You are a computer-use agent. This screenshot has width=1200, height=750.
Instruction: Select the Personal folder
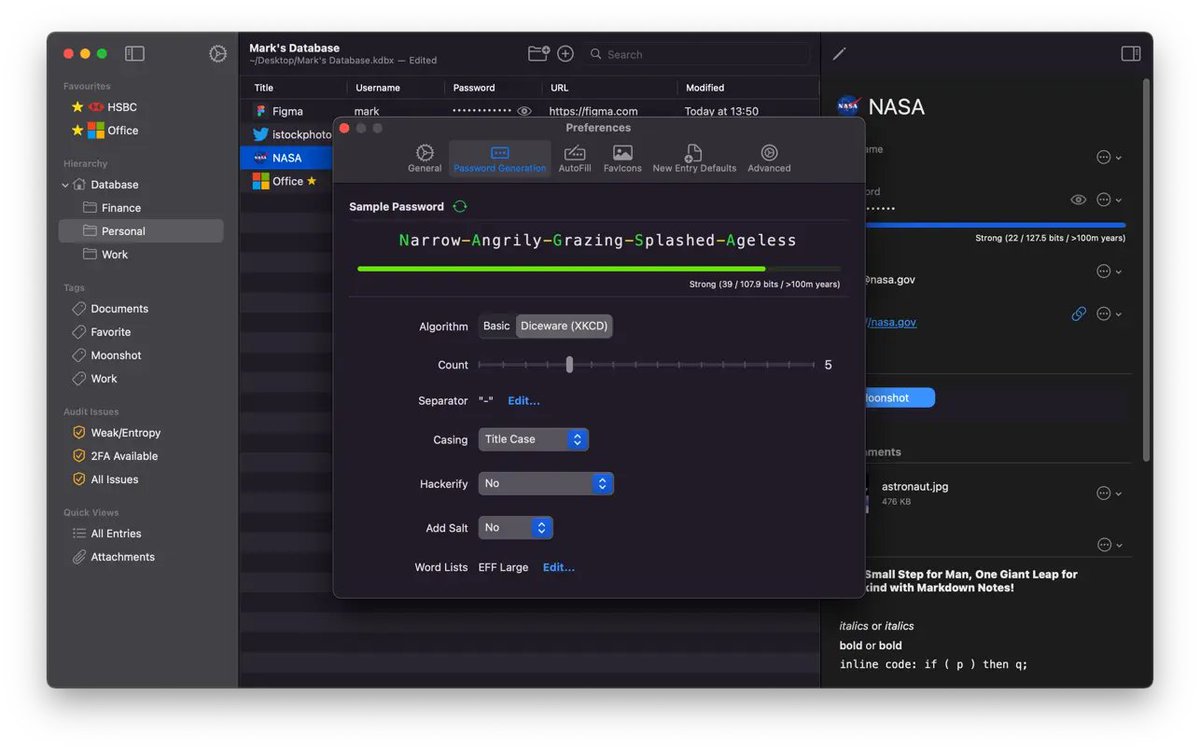coord(141,231)
